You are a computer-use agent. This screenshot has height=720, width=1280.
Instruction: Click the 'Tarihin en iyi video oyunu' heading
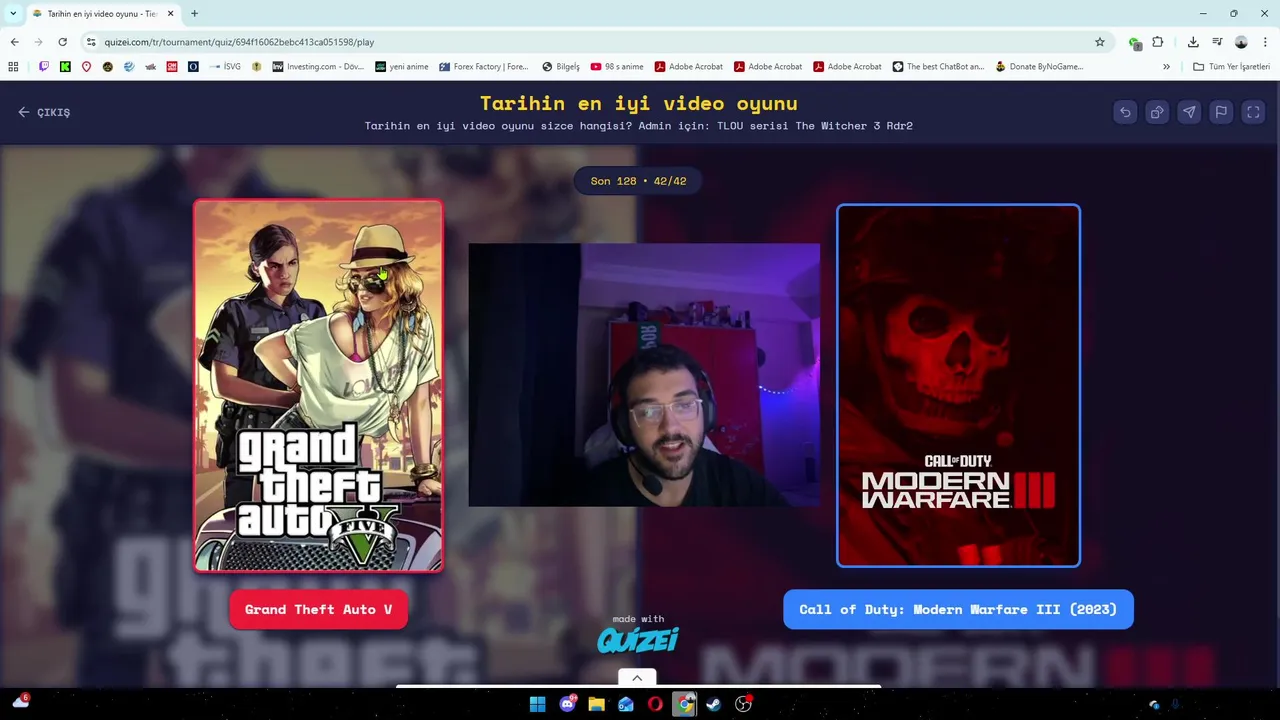[639, 103]
